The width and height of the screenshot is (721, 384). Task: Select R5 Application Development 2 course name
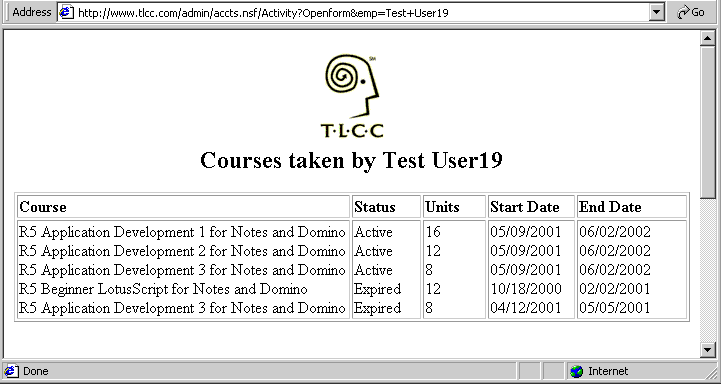pos(182,251)
